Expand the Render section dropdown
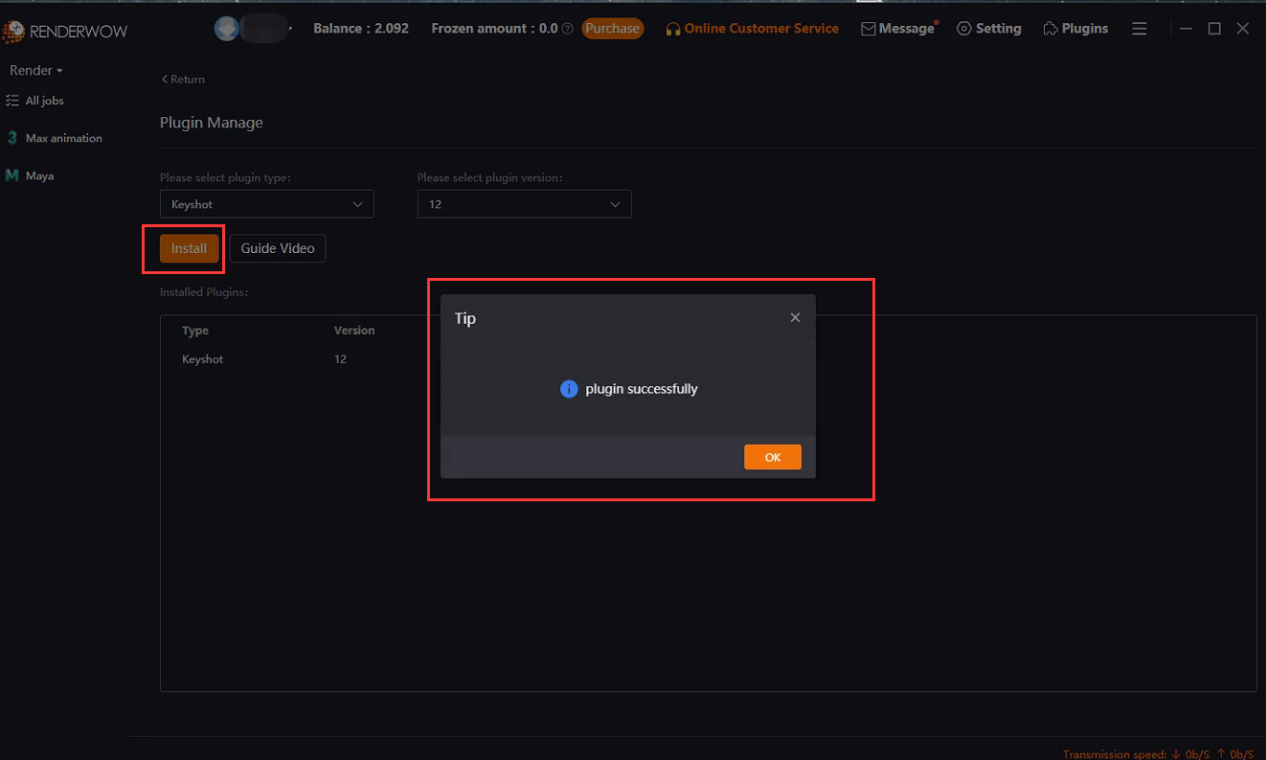The image size is (1266, 760). [x=36, y=70]
